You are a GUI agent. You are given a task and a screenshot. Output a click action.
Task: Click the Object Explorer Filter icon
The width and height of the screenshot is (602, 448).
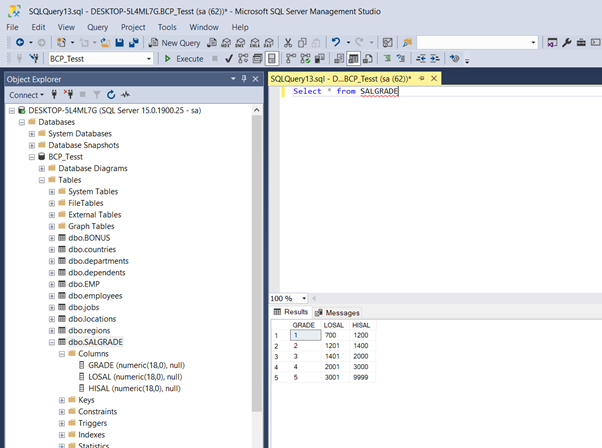(97, 94)
